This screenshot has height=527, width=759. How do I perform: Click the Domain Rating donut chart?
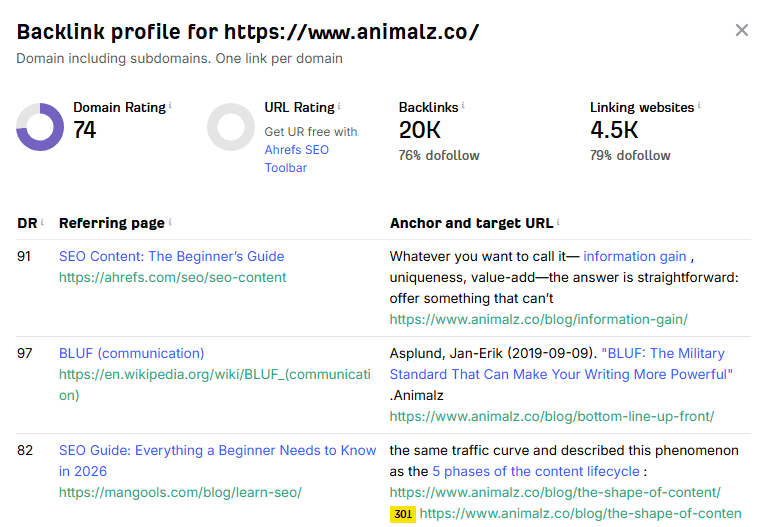40,127
